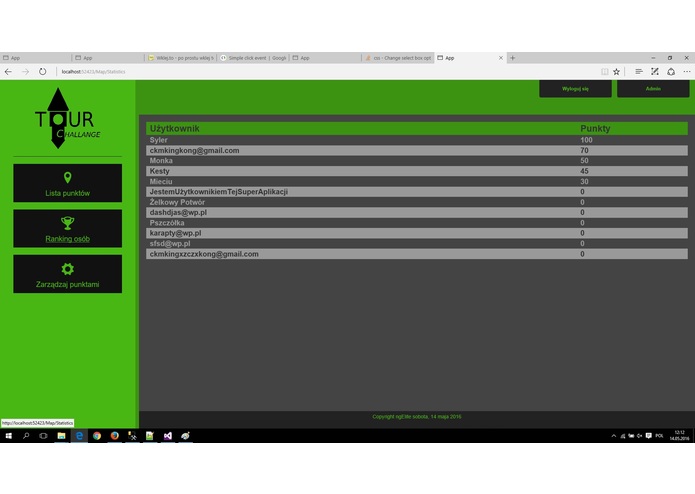Switch to the css Change select box tab
695x494 pixels.
[x=398, y=58]
